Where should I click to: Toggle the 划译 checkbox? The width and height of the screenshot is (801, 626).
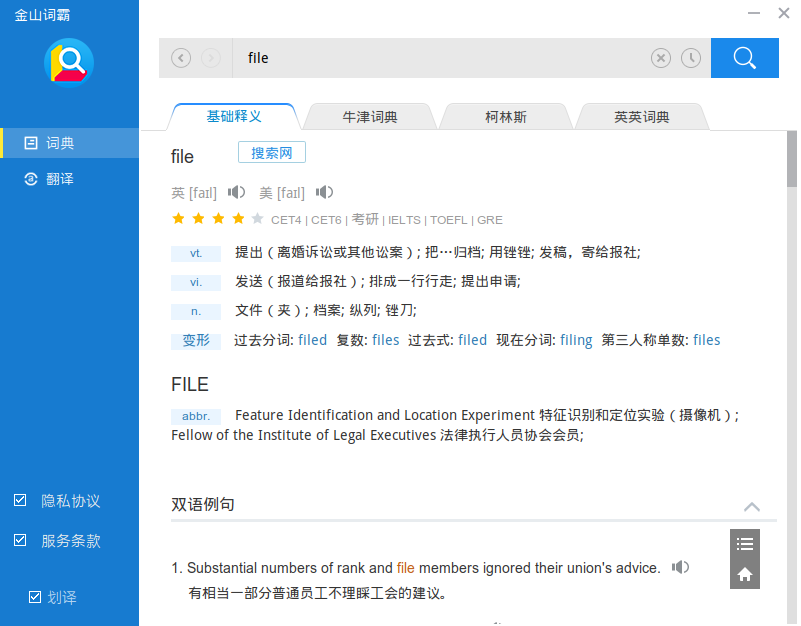35,596
